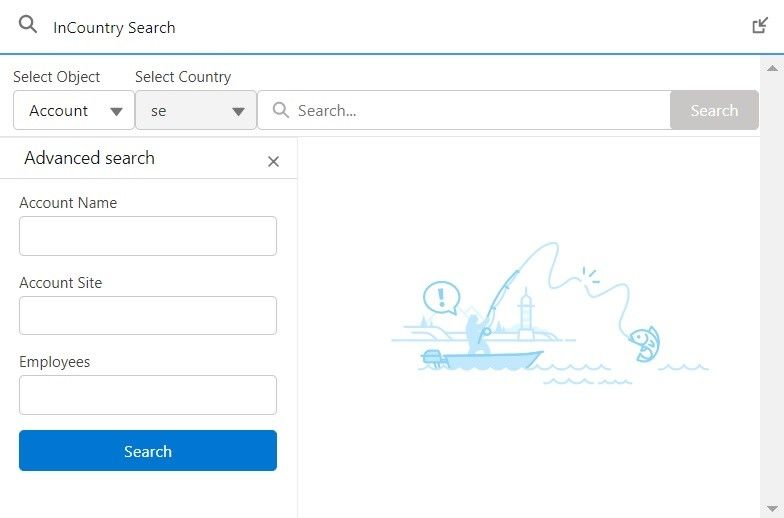Open the Select Country dropdown
This screenshot has width=784, height=518.
(196, 111)
